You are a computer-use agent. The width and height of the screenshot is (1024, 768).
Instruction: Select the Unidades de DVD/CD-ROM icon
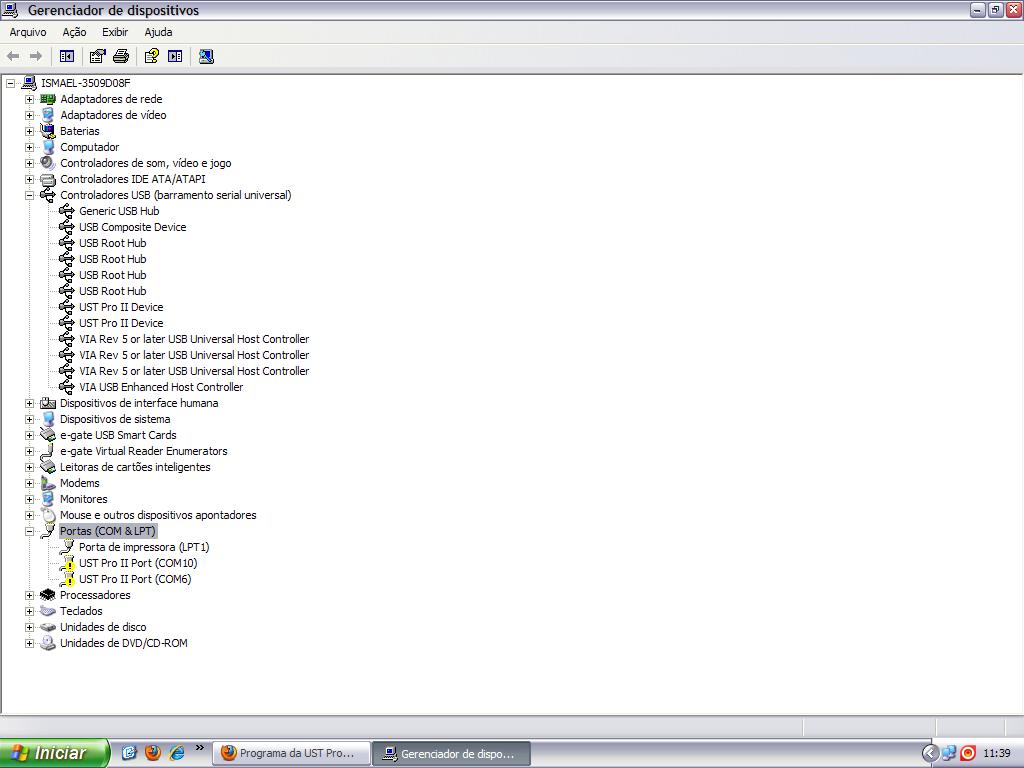(x=48, y=643)
